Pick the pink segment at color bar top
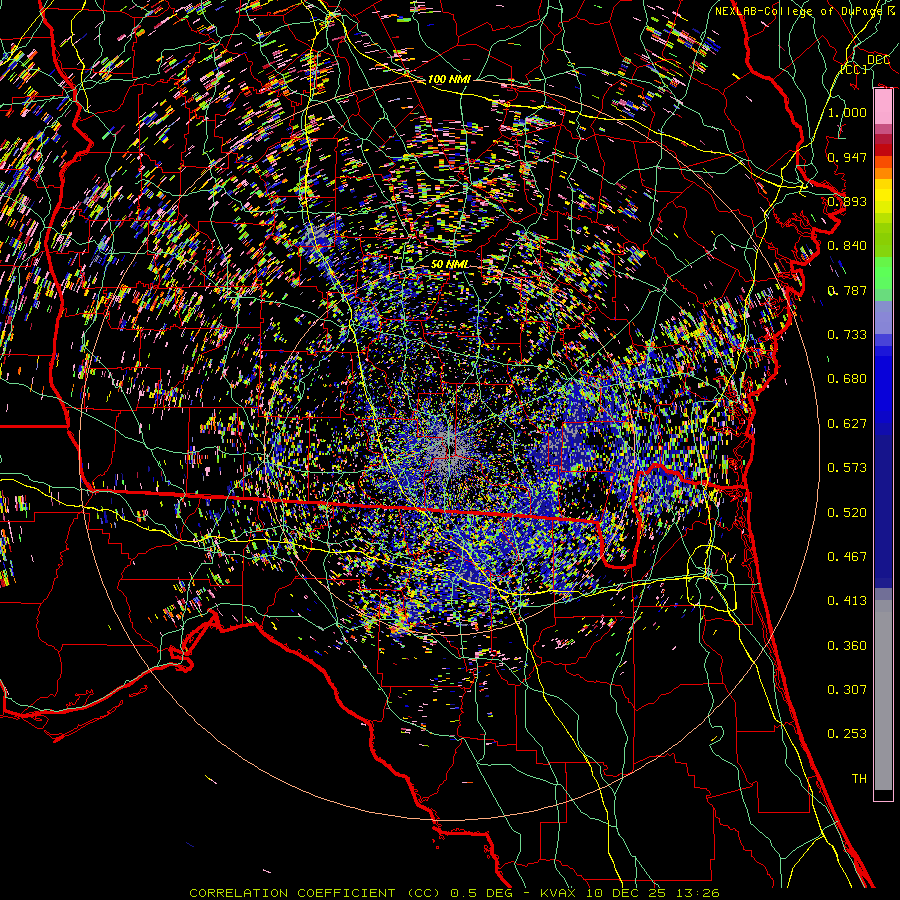 tap(883, 107)
